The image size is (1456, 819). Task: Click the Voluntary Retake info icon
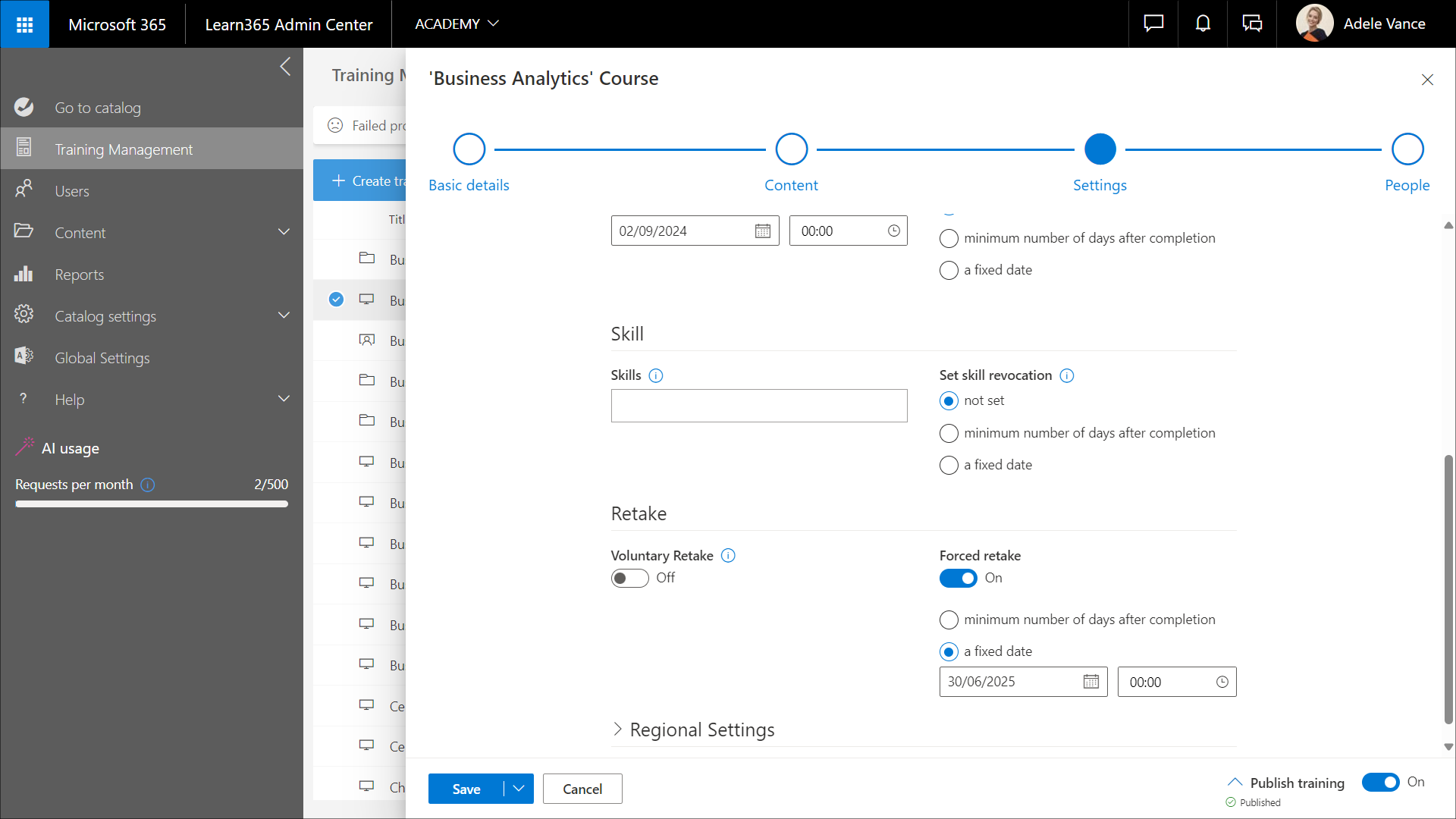(x=728, y=556)
